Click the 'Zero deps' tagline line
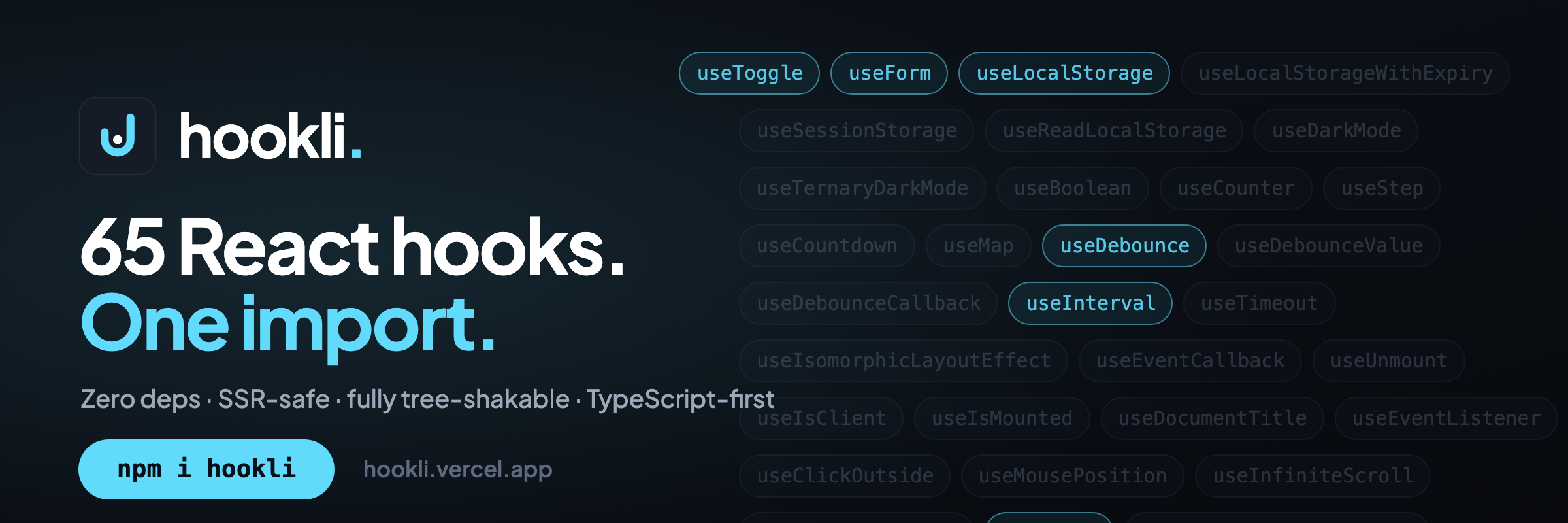This screenshot has width=1568, height=523. pos(427,399)
